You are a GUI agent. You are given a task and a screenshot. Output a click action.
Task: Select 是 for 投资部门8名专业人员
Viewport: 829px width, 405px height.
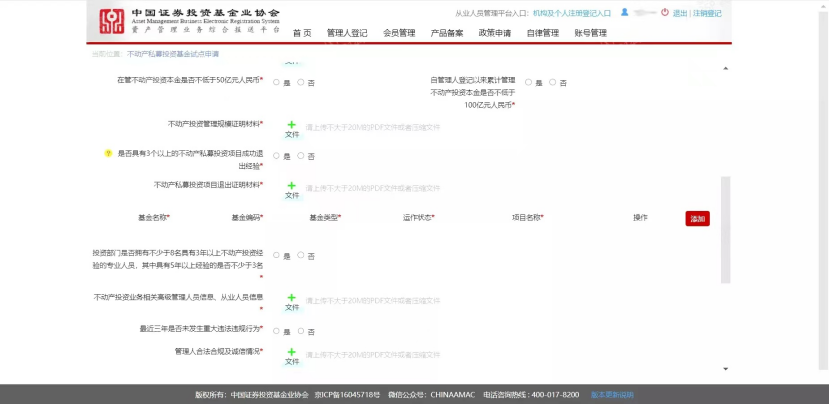(277, 255)
